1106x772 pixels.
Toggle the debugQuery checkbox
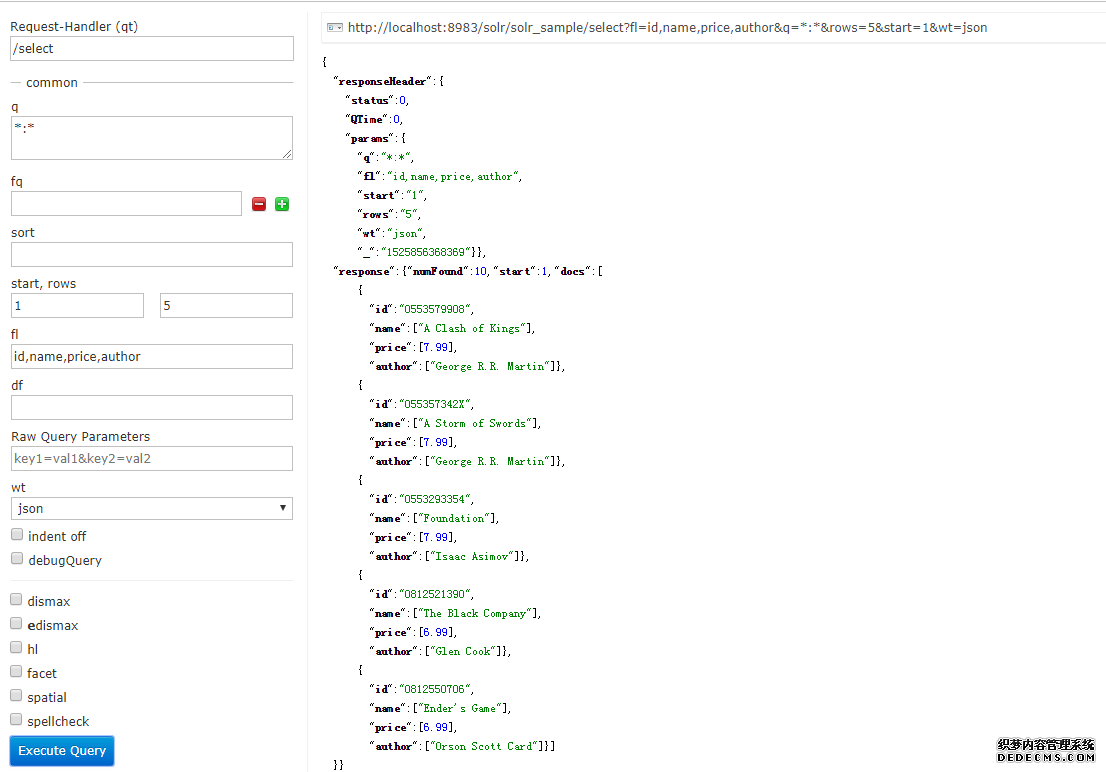(x=17, y=559)
